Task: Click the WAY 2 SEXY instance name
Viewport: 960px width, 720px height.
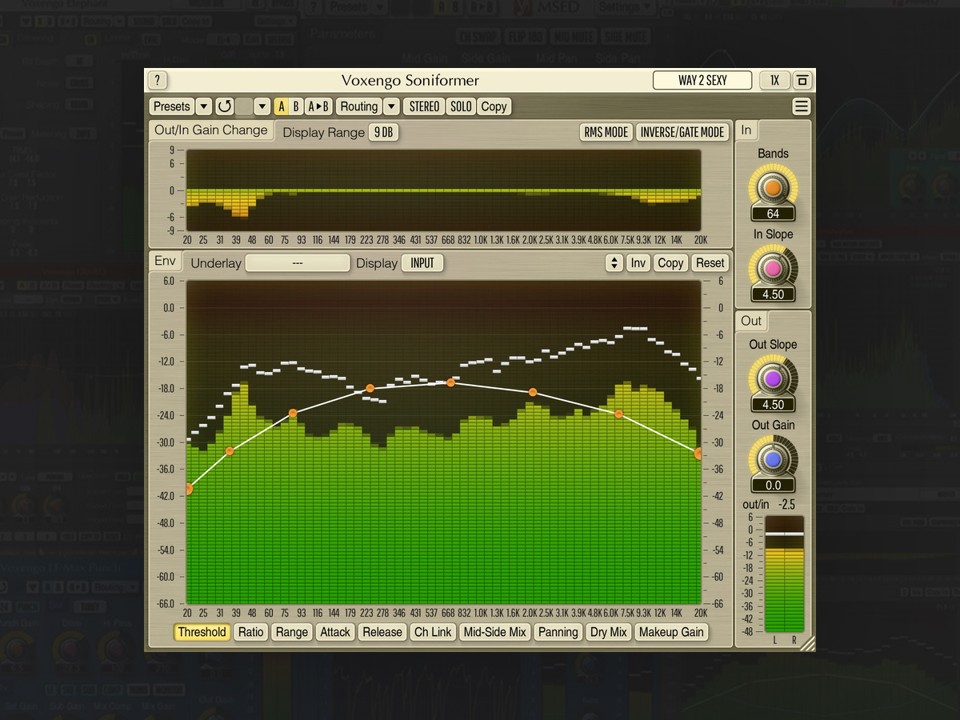Action: click(x=702, y=80)
